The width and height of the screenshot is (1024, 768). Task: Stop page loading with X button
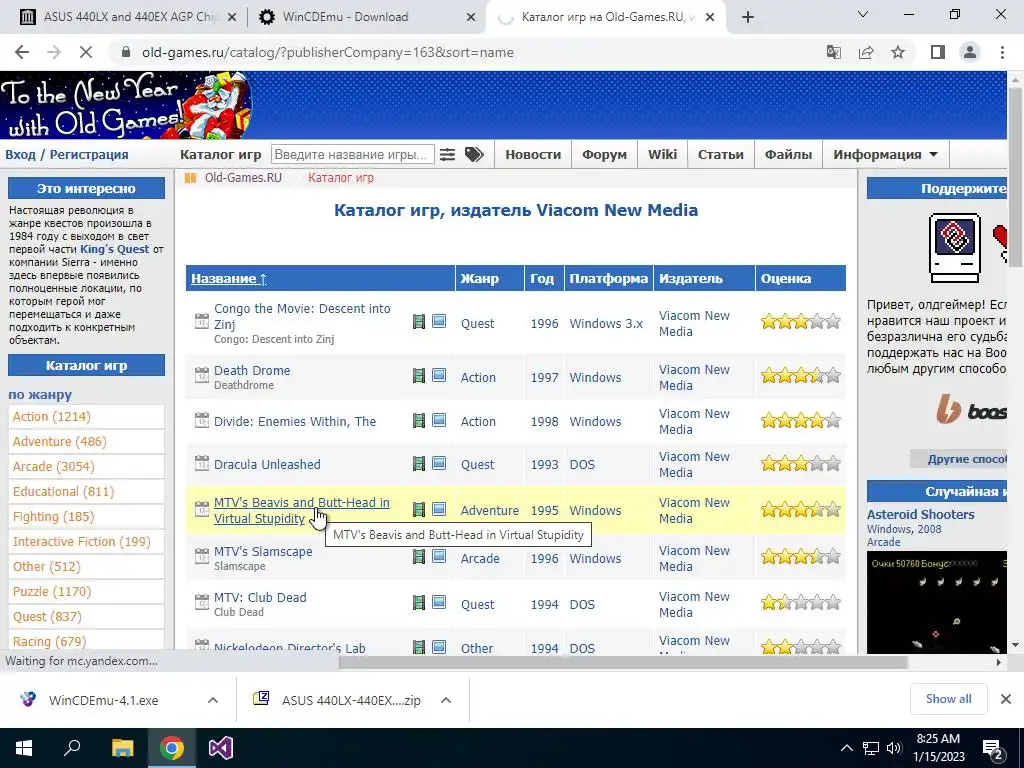[x=86, y=52]
